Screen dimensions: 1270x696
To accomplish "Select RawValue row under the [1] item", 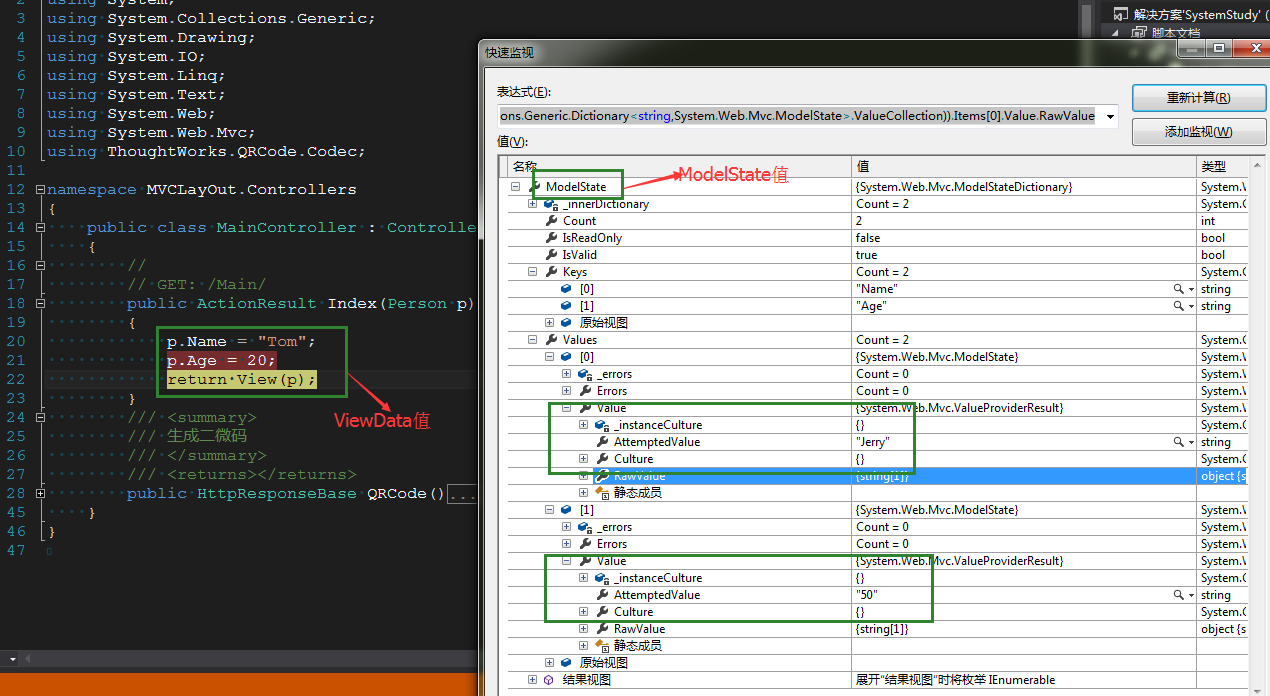I will (878, 629).
